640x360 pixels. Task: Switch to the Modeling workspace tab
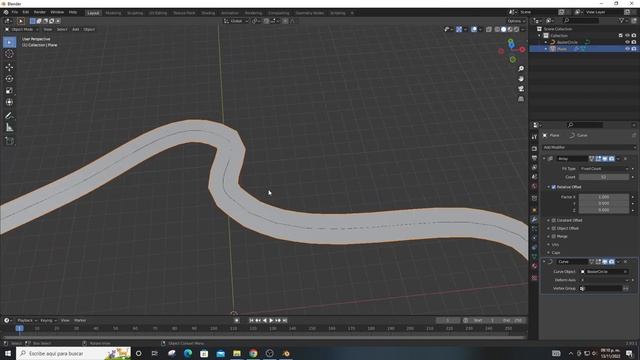pos(113,13)
